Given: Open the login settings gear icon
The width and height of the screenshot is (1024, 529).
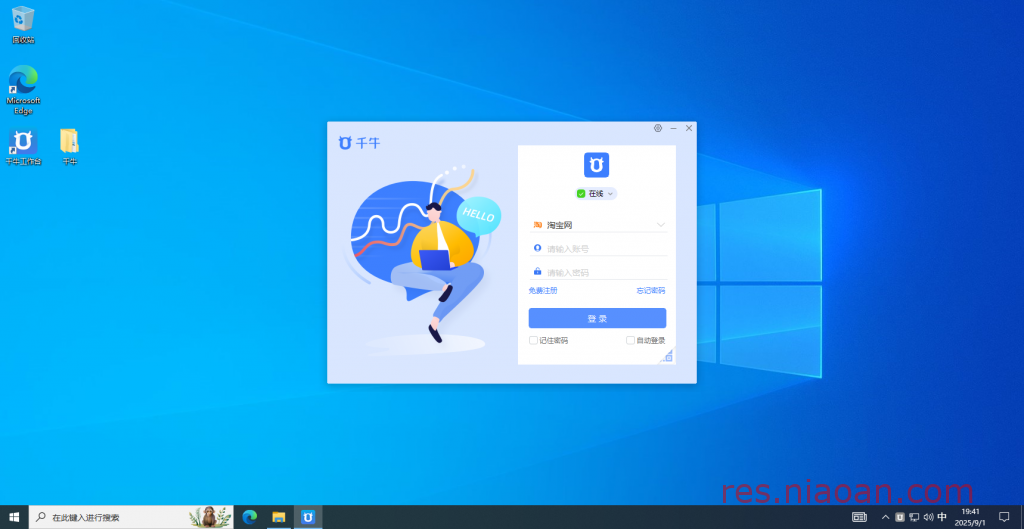Looking at the screenshot, I should coord(658,128).
